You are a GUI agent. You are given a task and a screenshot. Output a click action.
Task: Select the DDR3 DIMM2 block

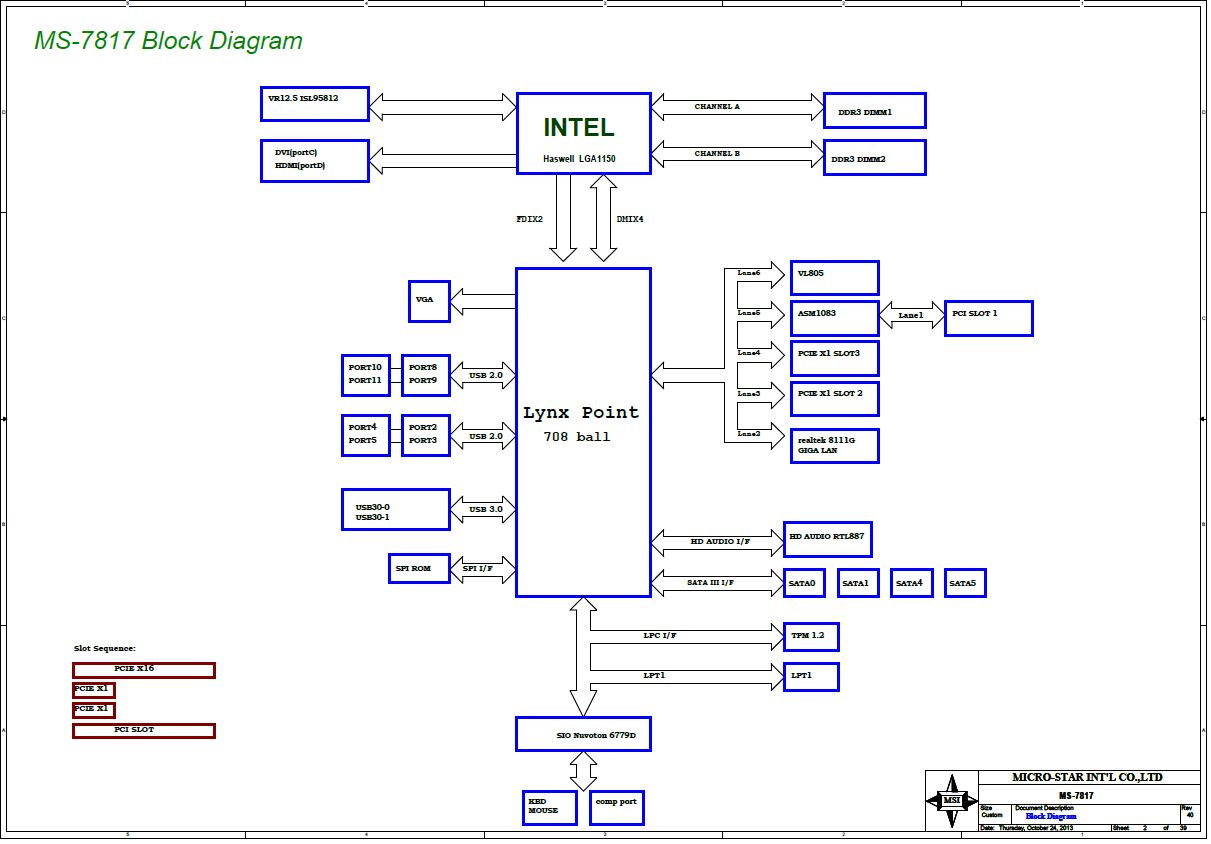(x=874, y=158)
